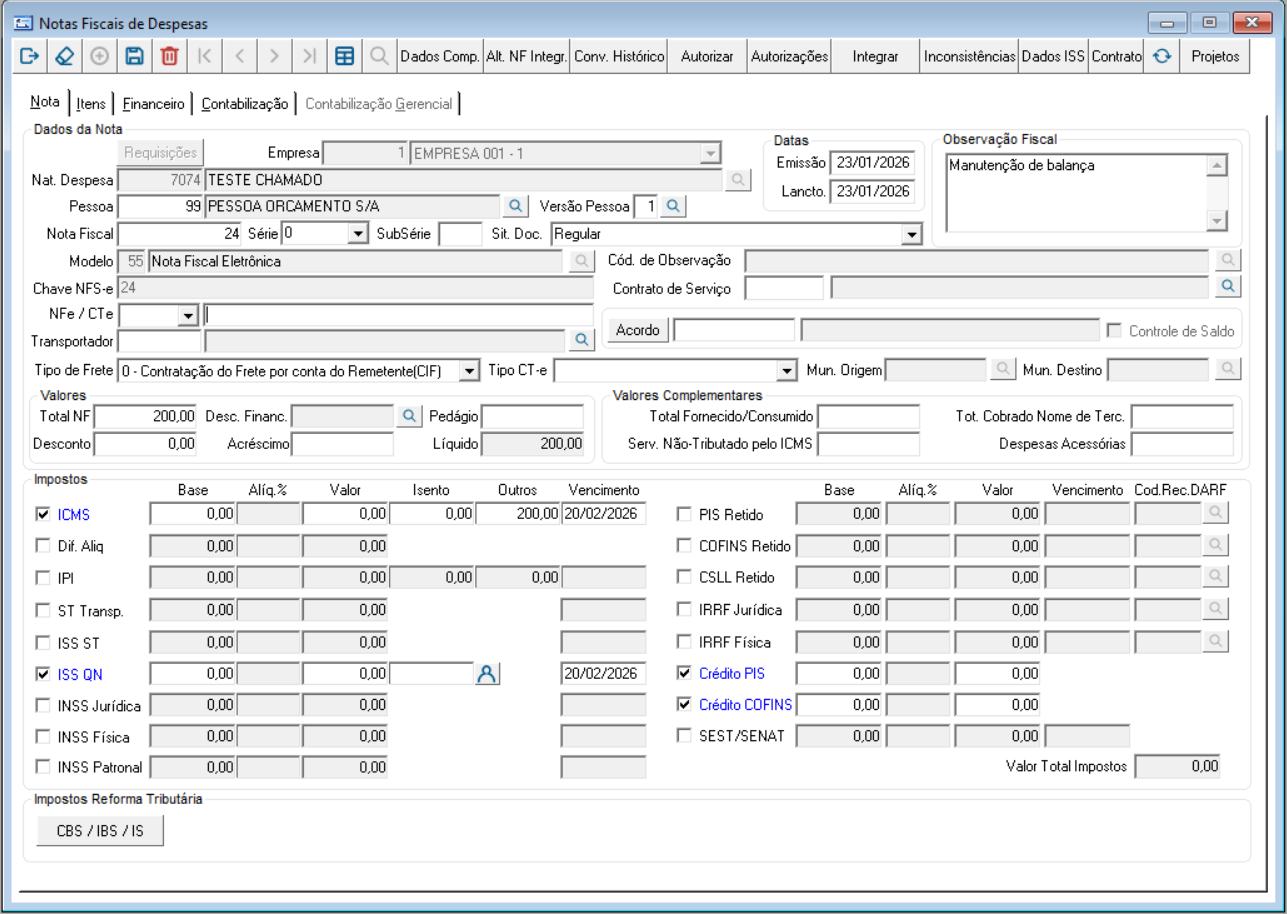
Task: Uncheck the ICMS checkbox
Action: tap(43, 515)
